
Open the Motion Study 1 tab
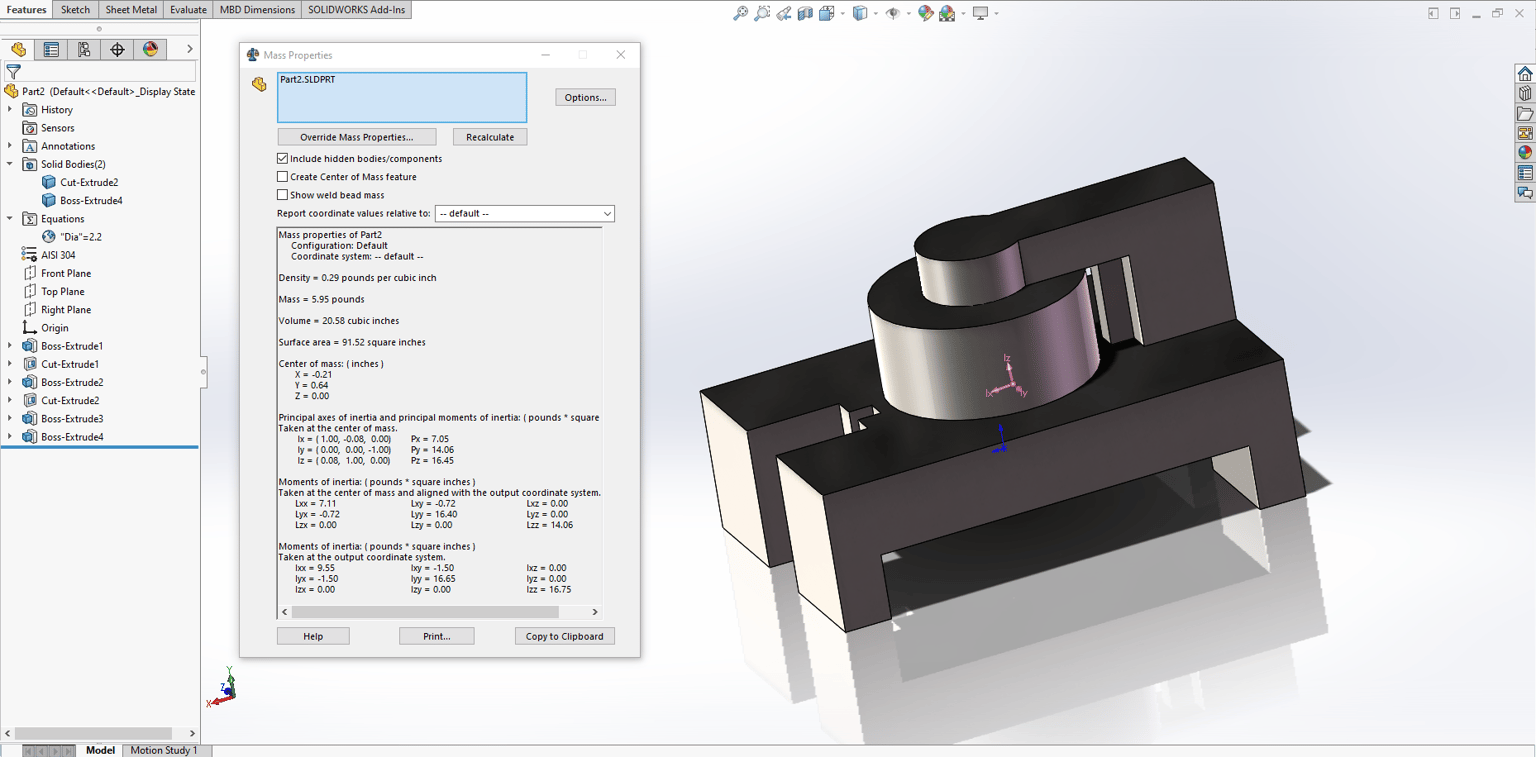click(164, 750)
